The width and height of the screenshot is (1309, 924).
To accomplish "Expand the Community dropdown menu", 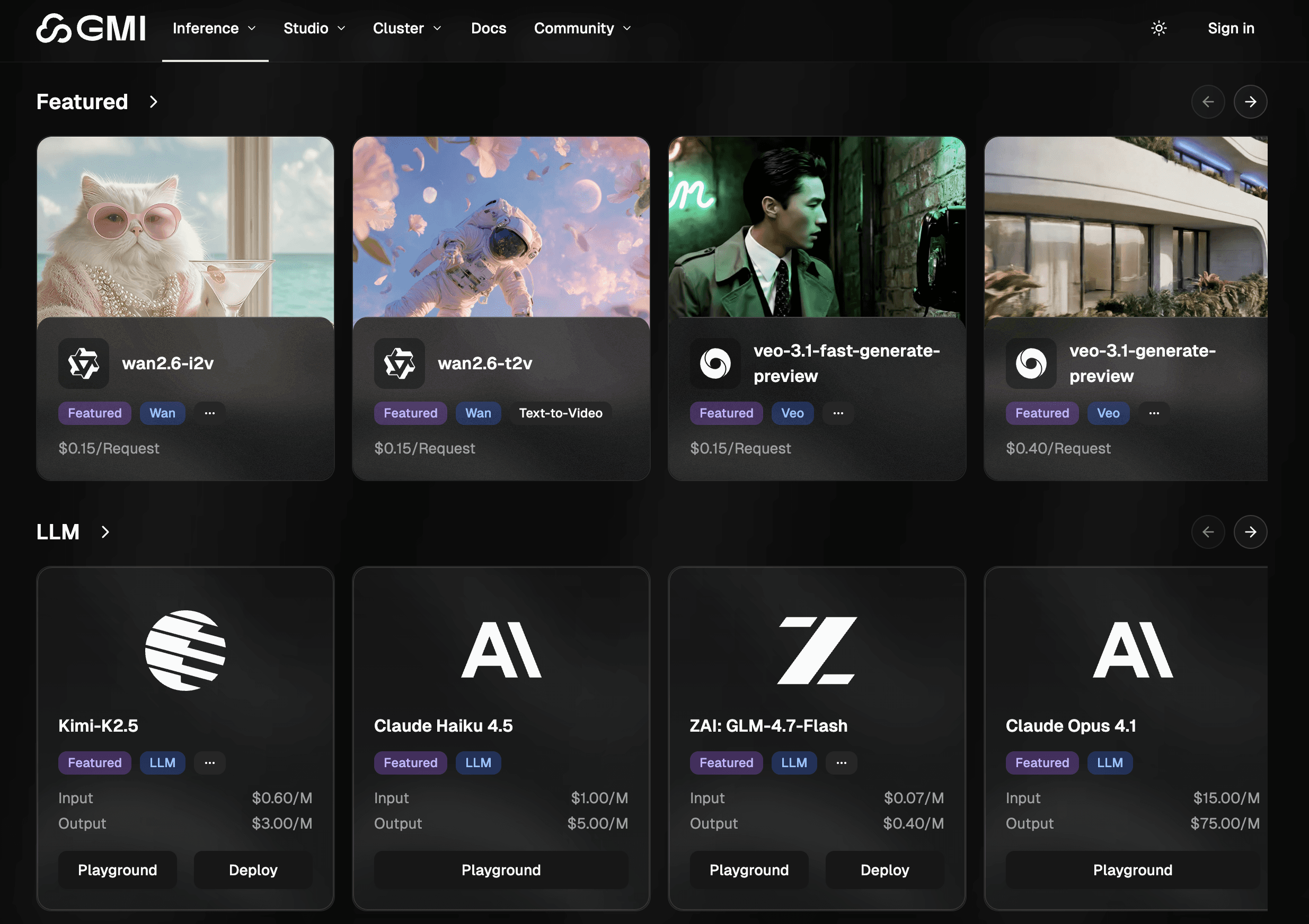I will tap(582, 28).
